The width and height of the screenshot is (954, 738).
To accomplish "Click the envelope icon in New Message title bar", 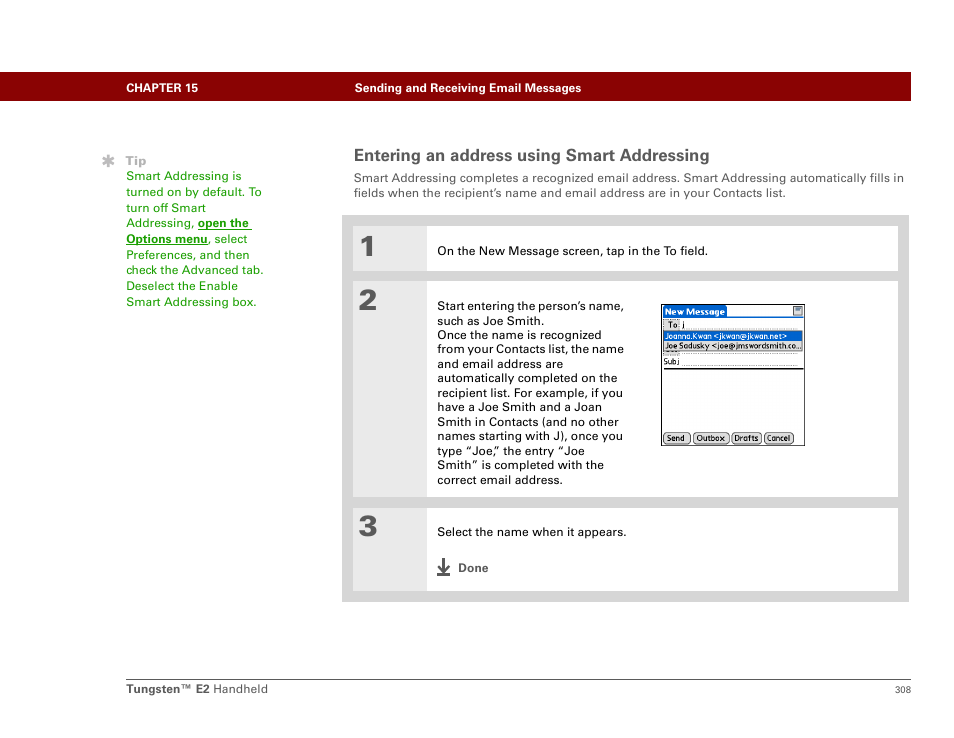I will pos(797,311).
